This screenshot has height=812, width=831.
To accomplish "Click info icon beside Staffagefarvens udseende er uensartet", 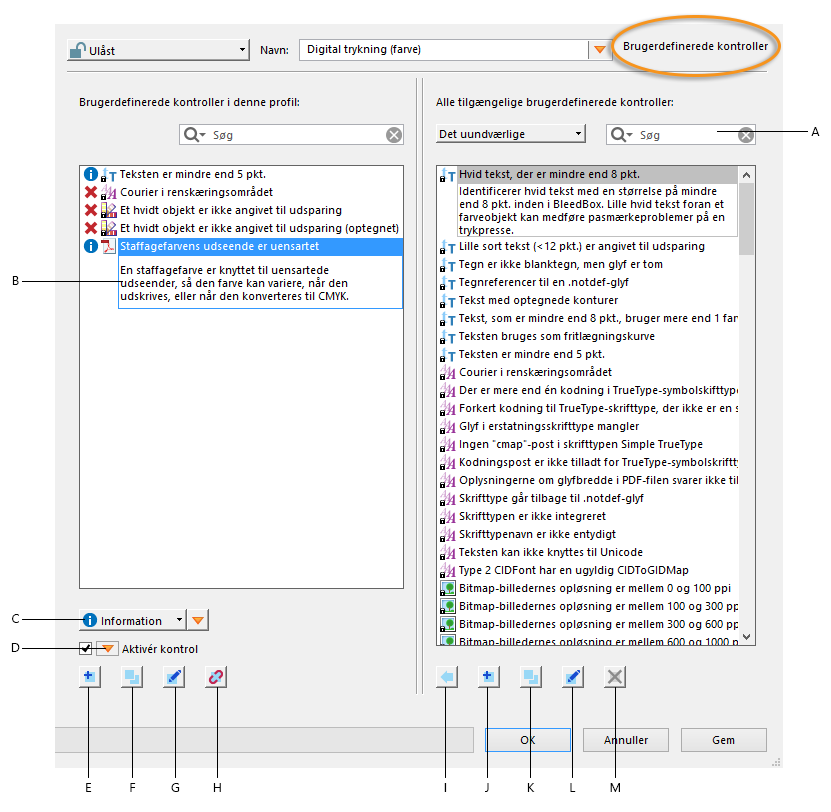I will coord(91,246).
